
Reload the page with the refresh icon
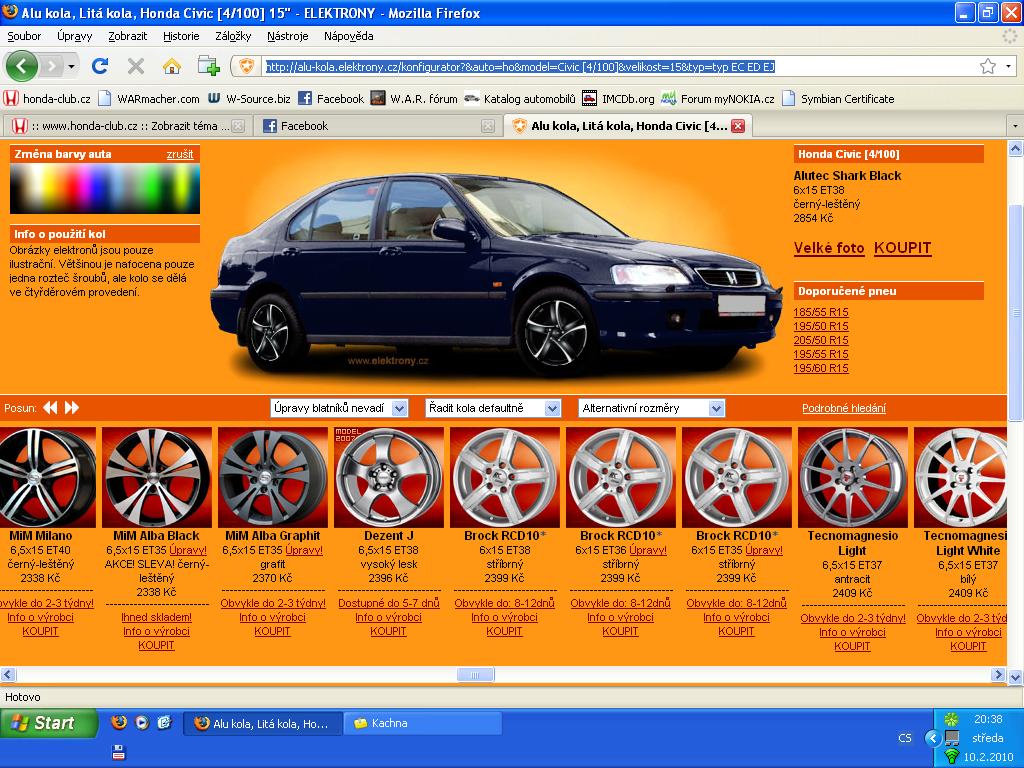[x=99, y=66]
